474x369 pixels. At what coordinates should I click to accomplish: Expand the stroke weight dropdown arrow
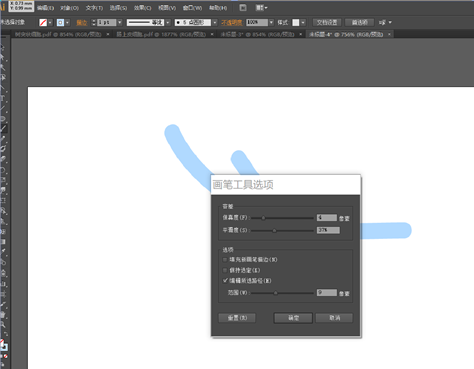click(x=120, y=22)
